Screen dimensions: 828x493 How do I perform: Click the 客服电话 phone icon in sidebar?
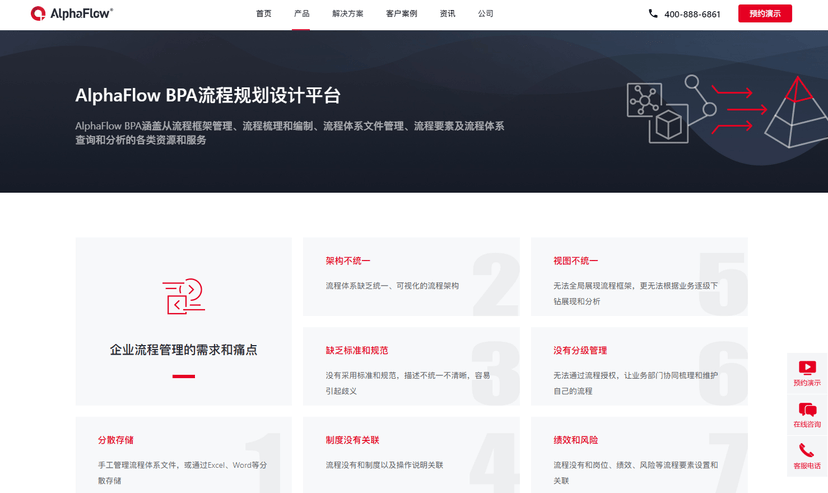click(807, 450)
